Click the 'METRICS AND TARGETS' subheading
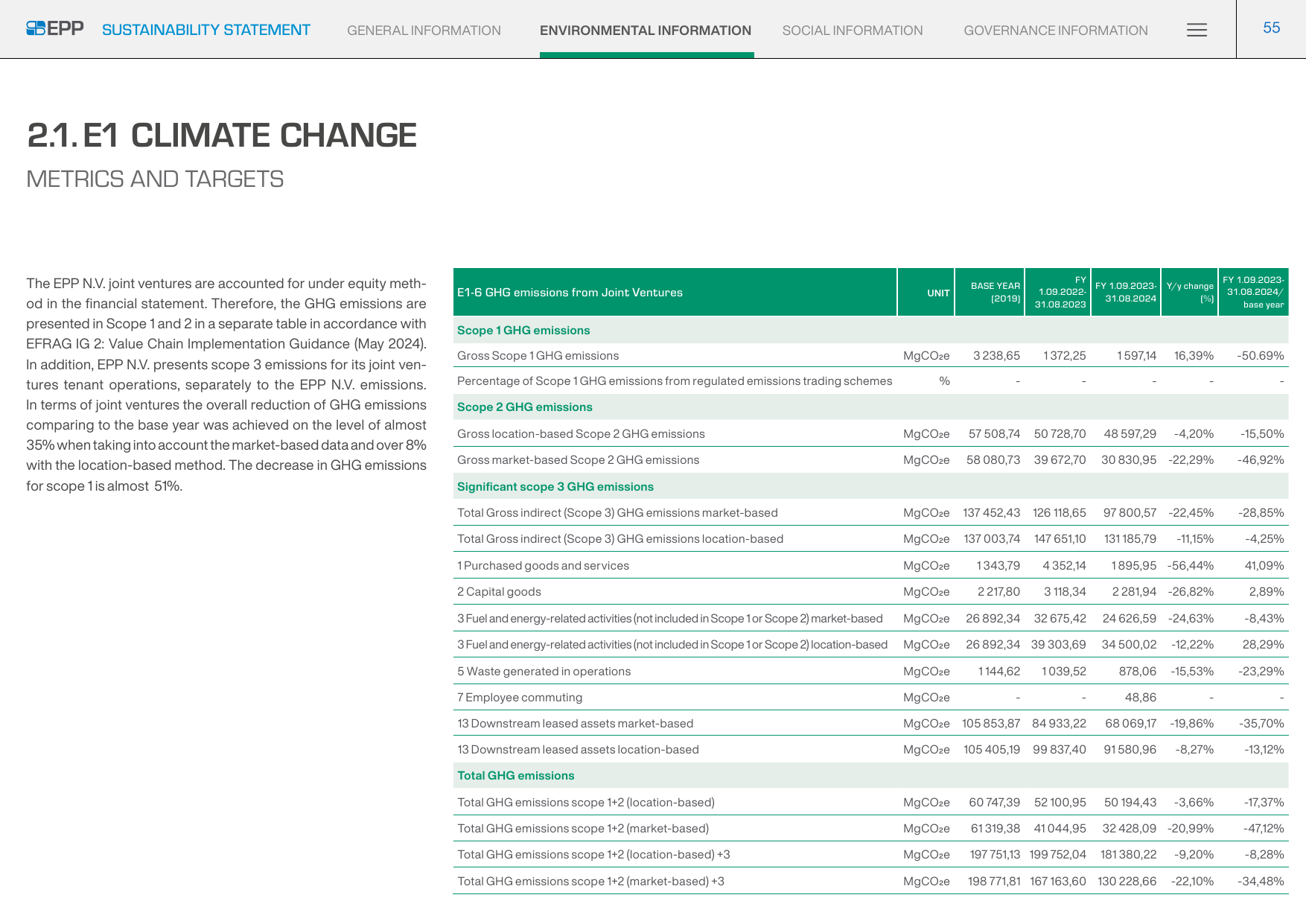The image size is (1306, 924). (155, 179)
